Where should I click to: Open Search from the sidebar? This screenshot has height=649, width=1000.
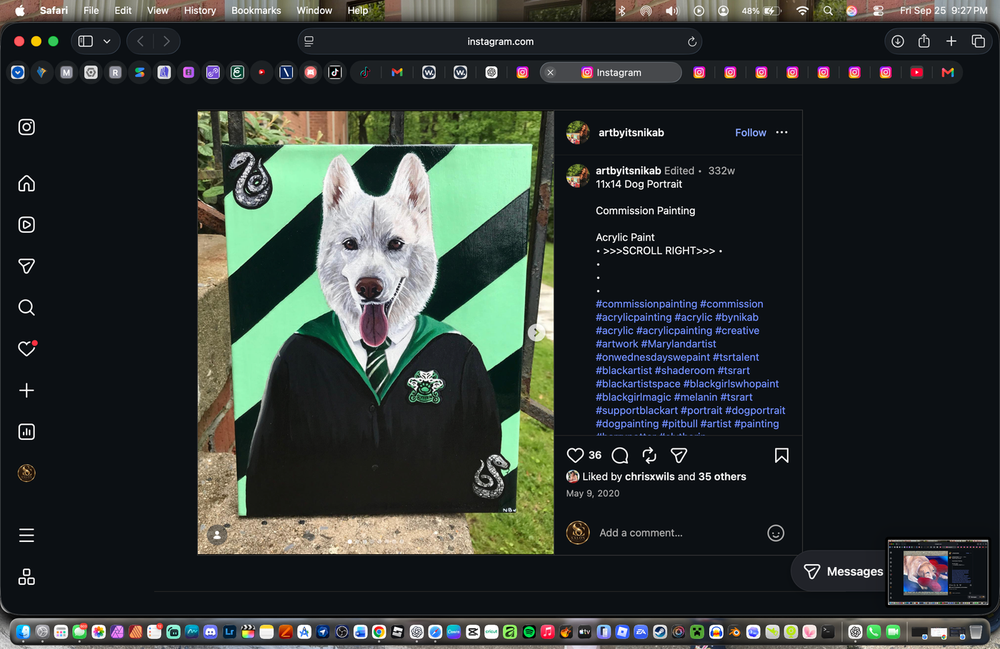[x=27, y=307]
